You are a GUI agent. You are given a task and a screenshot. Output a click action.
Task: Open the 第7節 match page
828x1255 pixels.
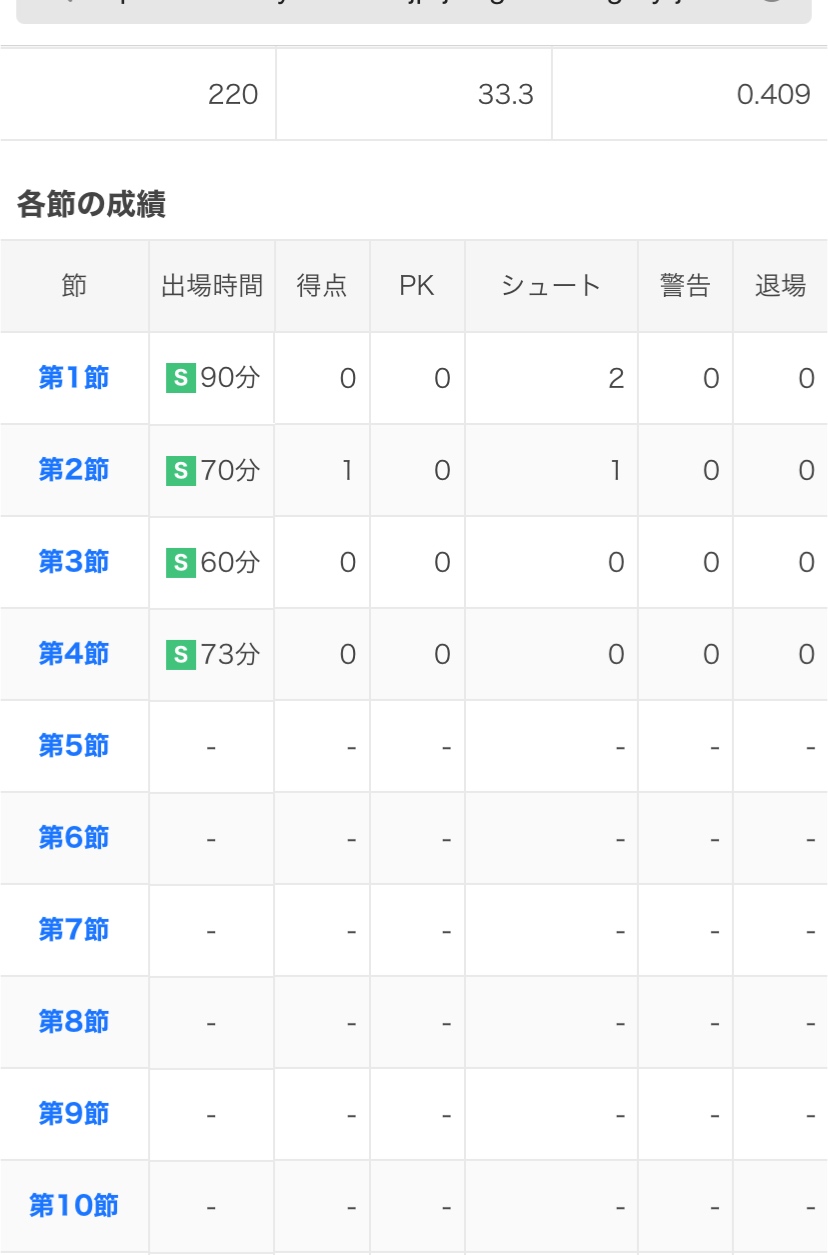74,930
